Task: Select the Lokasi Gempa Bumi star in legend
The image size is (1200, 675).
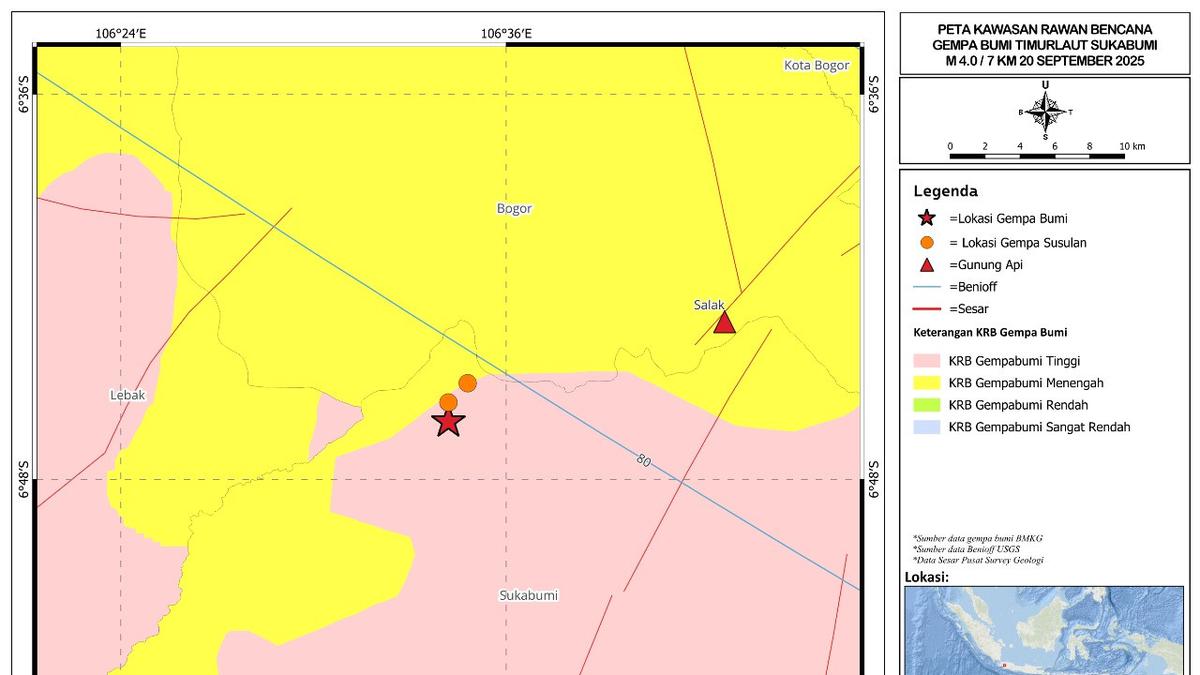Action: coord(927,218)
